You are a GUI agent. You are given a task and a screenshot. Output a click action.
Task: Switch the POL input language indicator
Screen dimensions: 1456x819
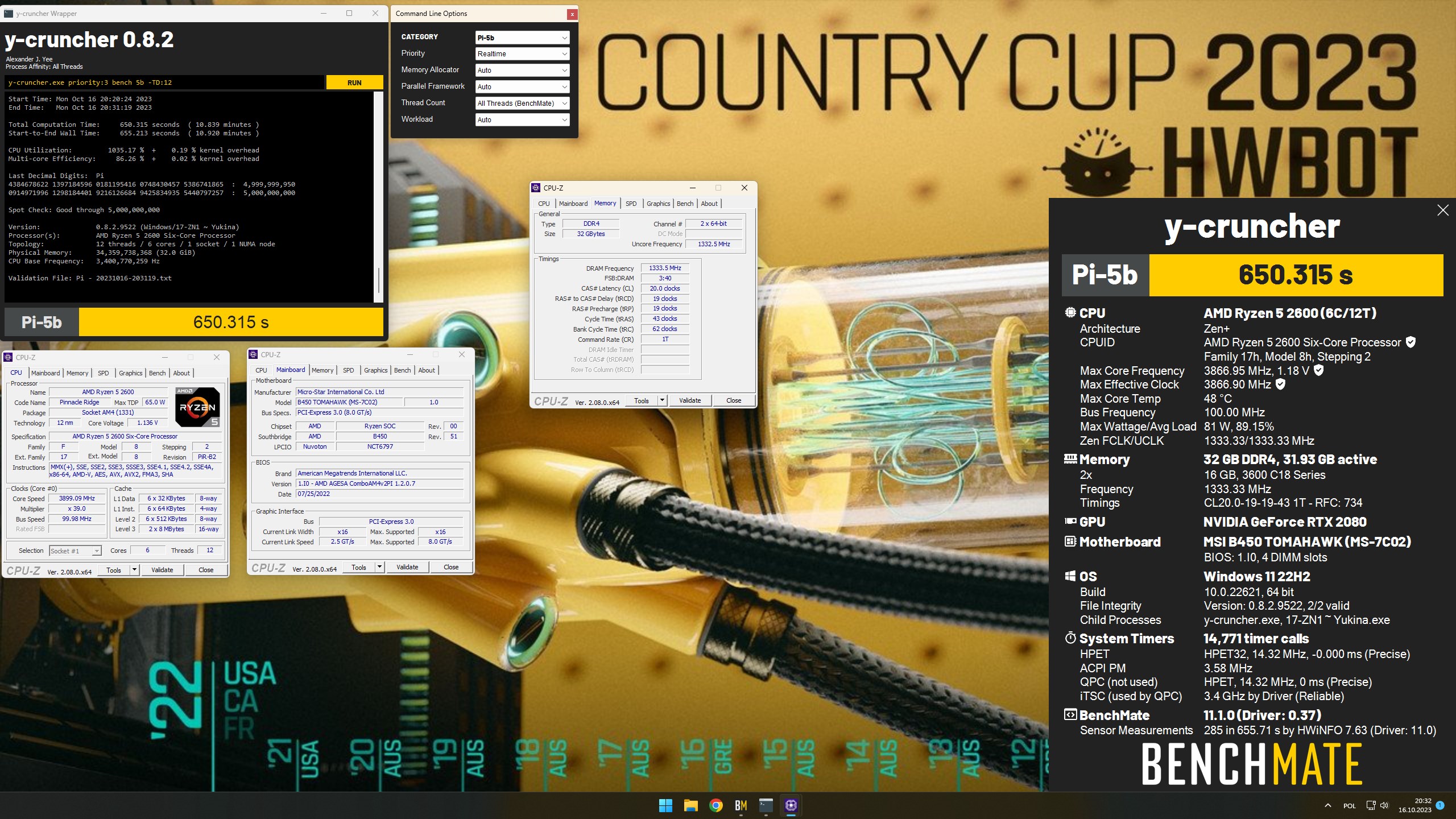pyautogui.click(x=1349, y=806)
